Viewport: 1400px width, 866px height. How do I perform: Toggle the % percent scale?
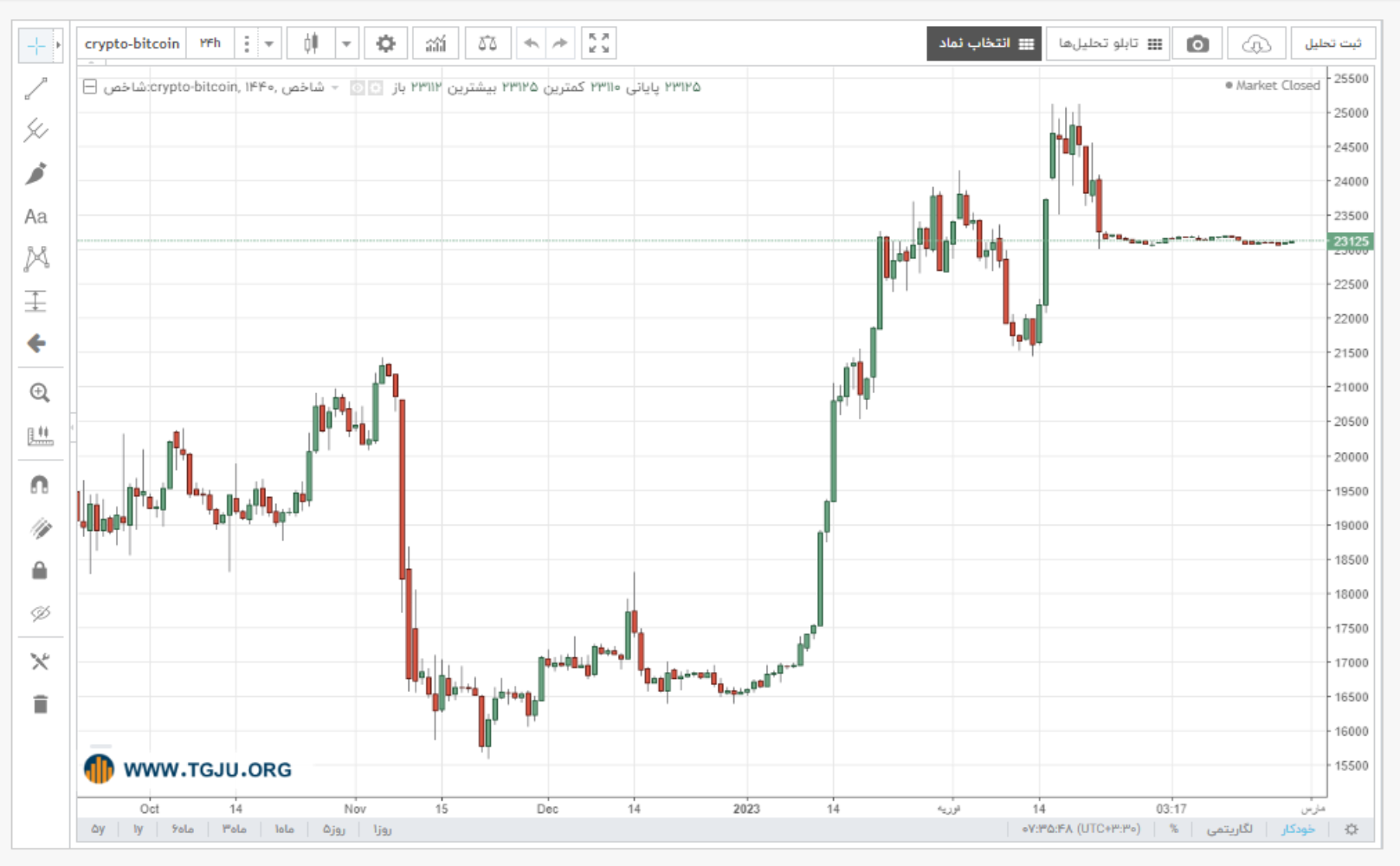click(x=1174, y=829)
